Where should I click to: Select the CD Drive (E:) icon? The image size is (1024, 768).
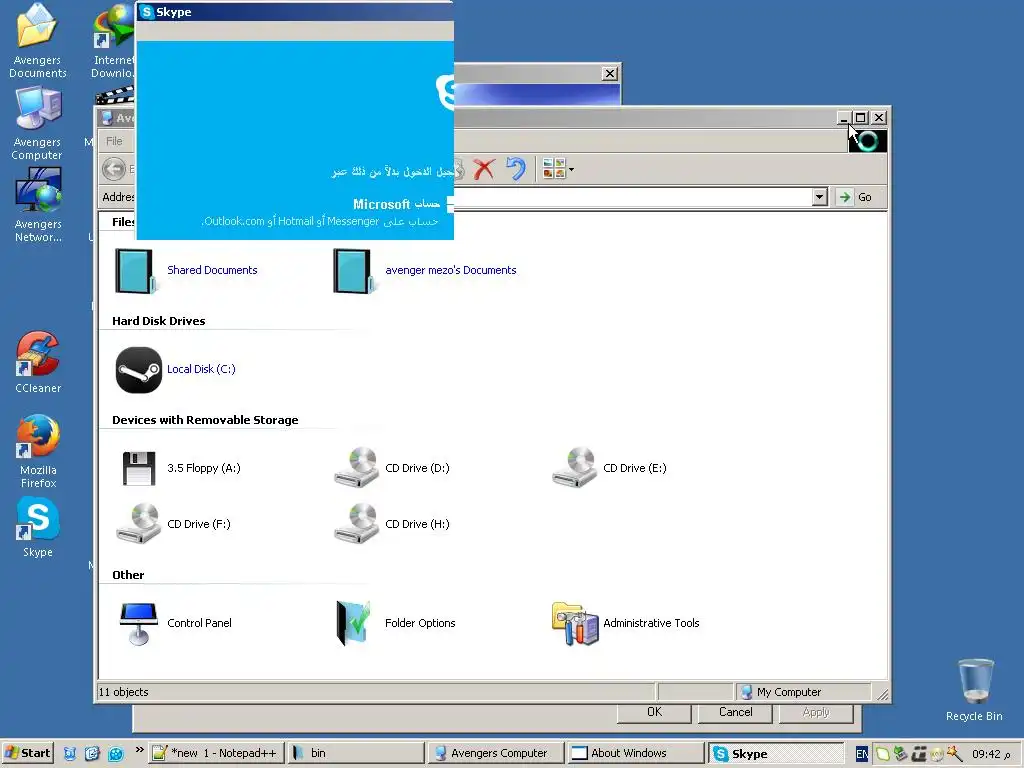tap(575, 468)
